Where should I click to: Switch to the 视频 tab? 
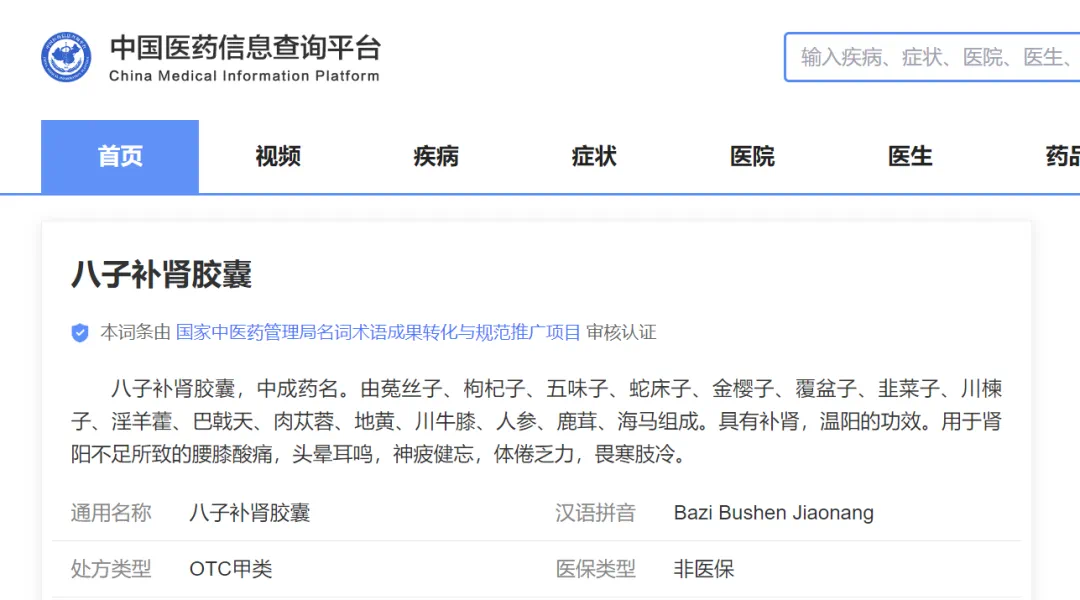277,156
